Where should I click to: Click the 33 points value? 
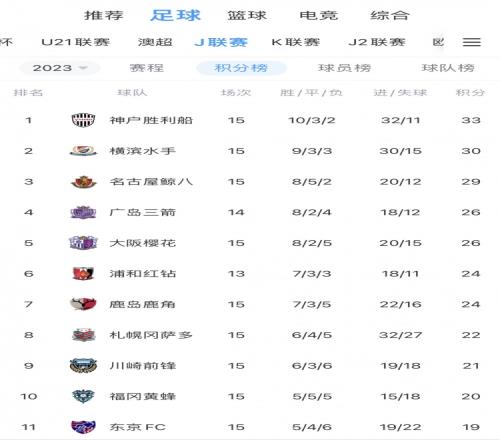(471, 120)
